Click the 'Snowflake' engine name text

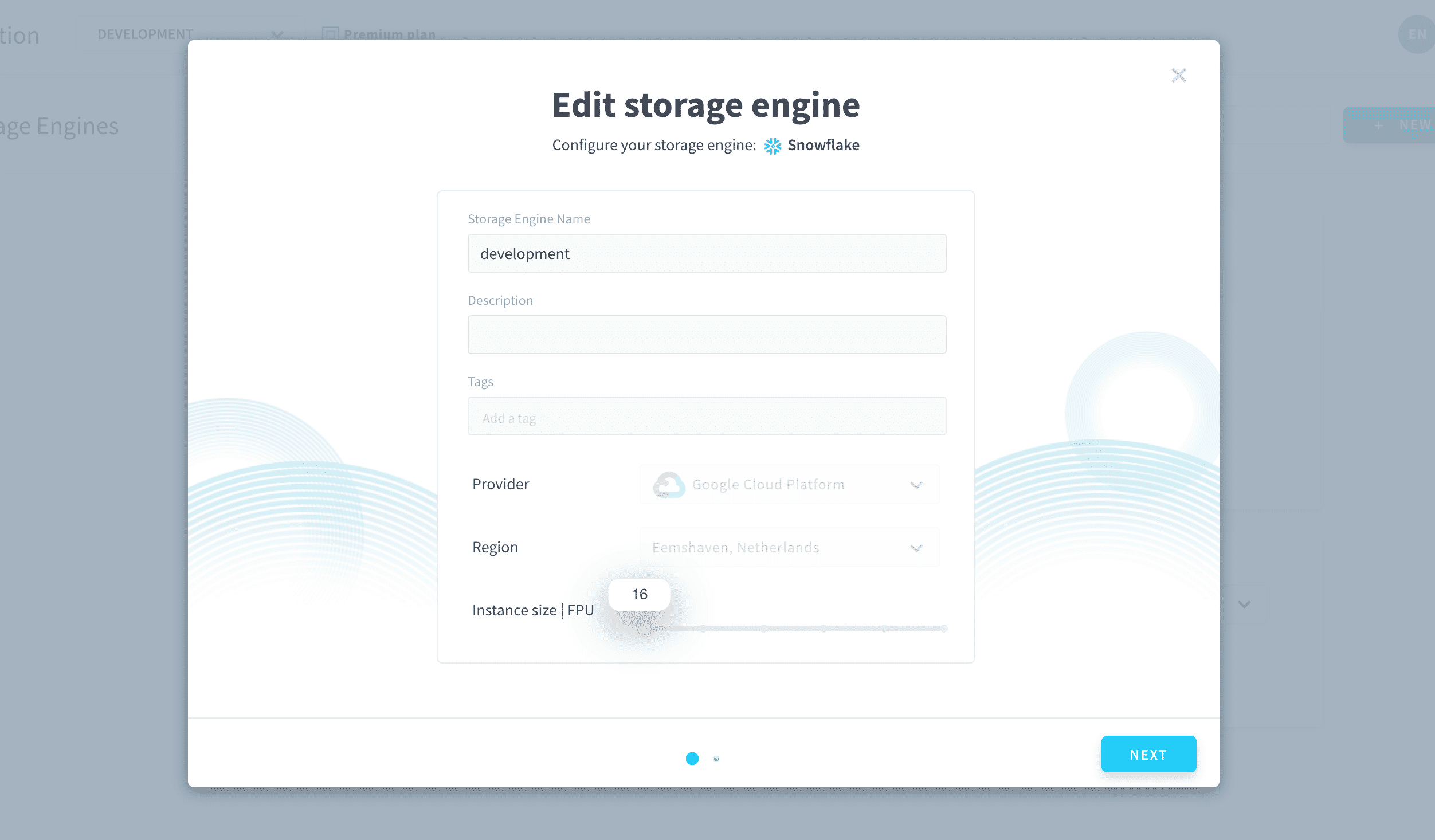[824, 145]
